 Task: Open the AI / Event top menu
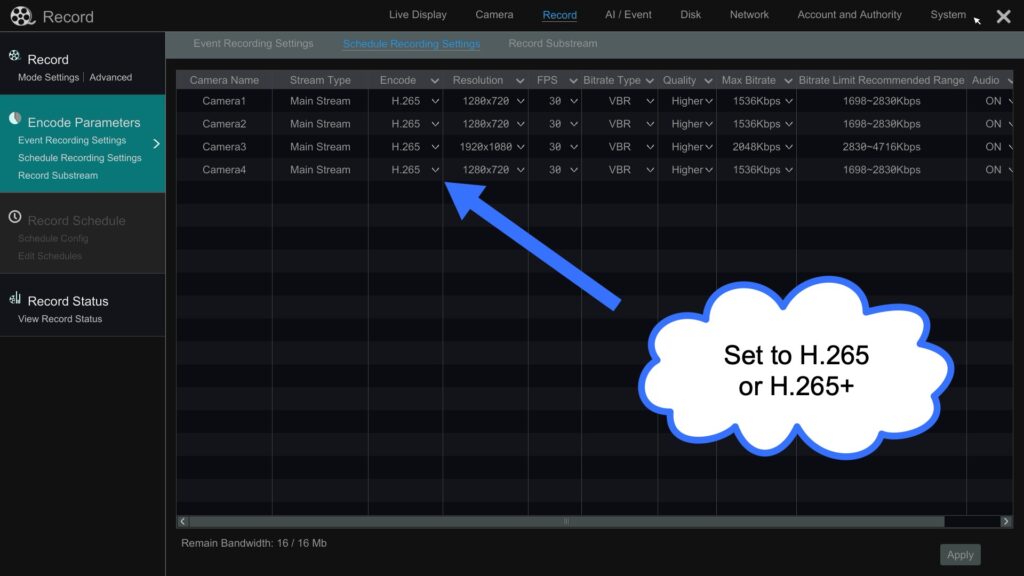coord(628,15)
